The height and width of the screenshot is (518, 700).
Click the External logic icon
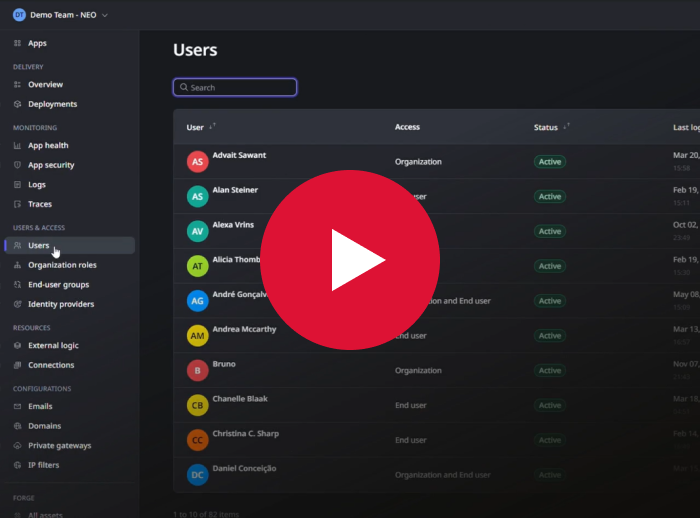[17, 345]
